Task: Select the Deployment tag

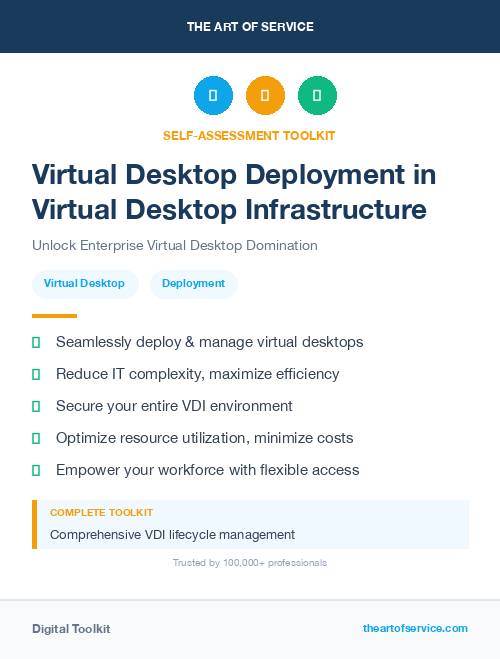Action: (x=194, y=284)
